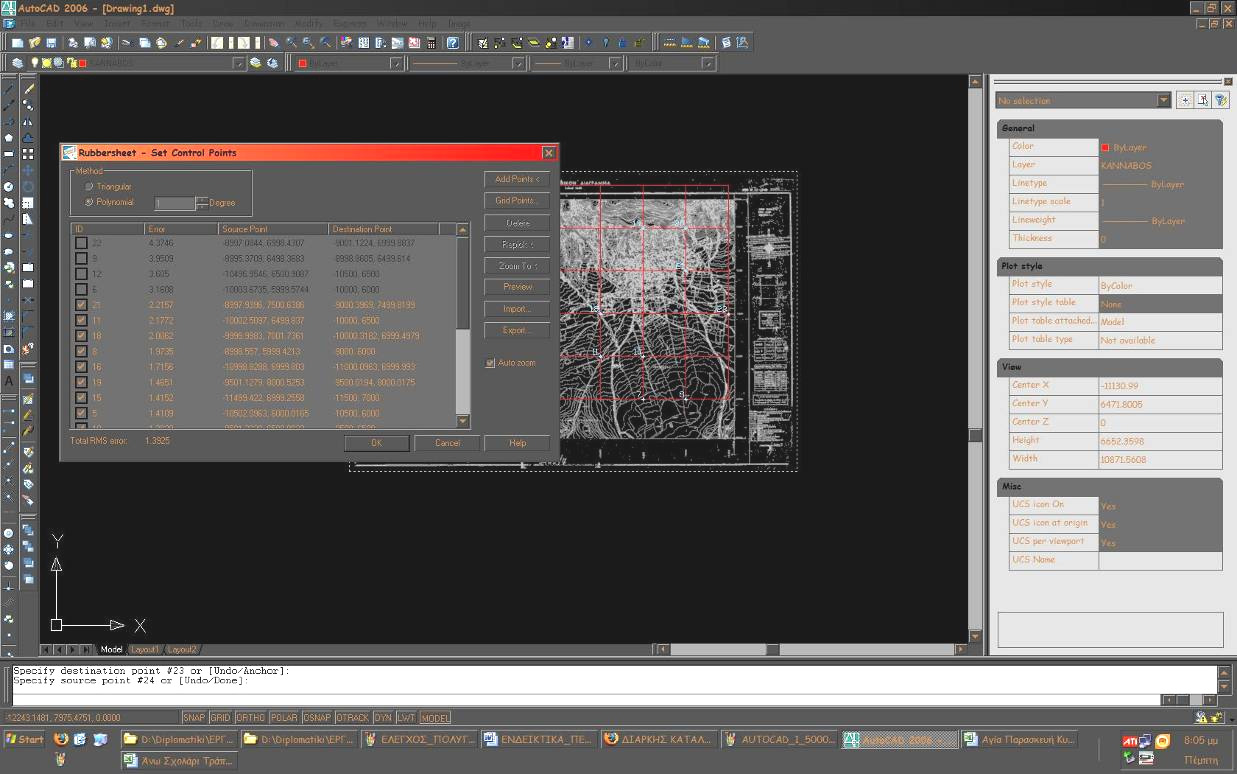Open the Layer Properties Manager icon
This screenshot has height=774, width=1237.
pyautogui.click(x=17, y=63)
